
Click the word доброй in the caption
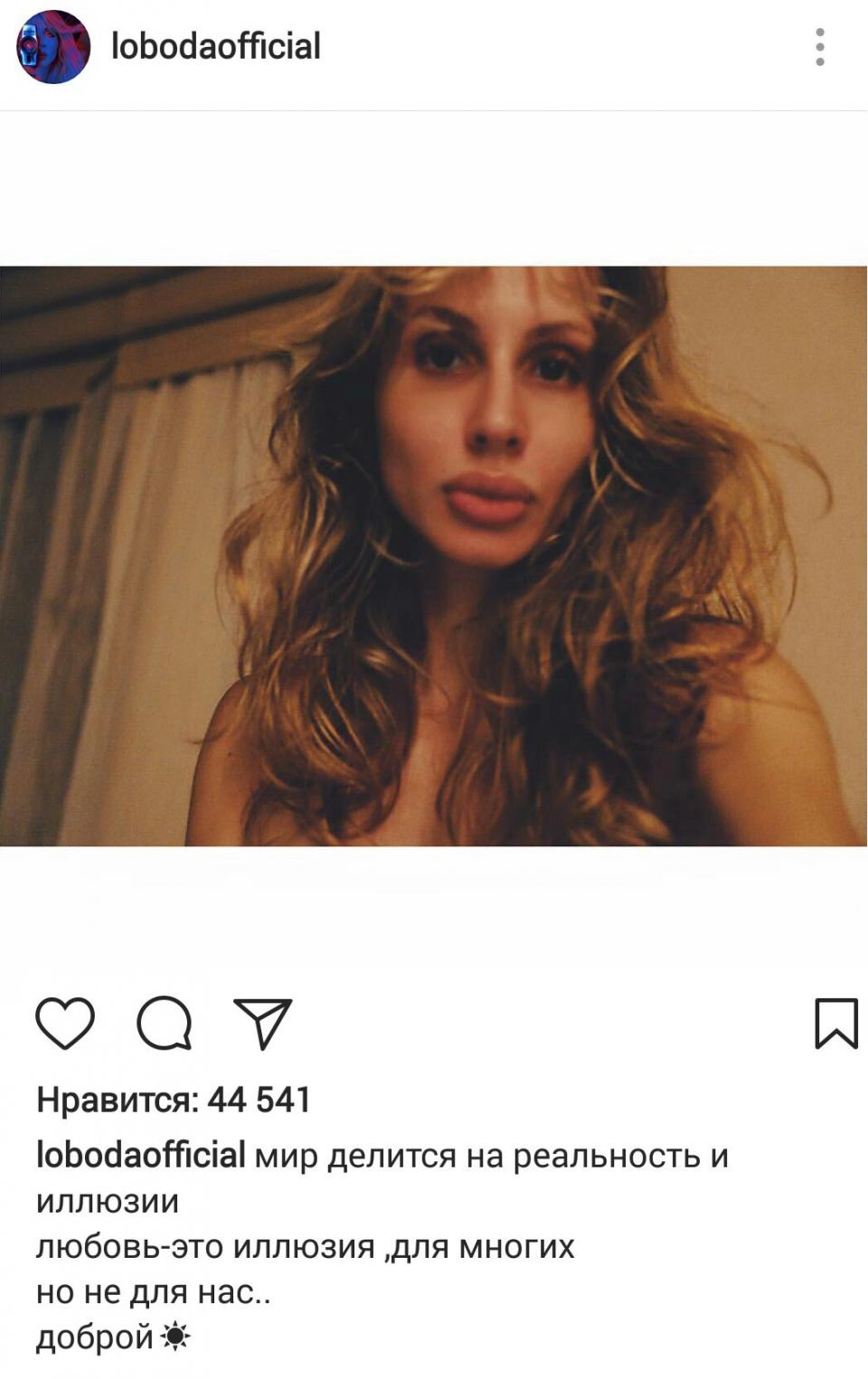[95, 1338]
